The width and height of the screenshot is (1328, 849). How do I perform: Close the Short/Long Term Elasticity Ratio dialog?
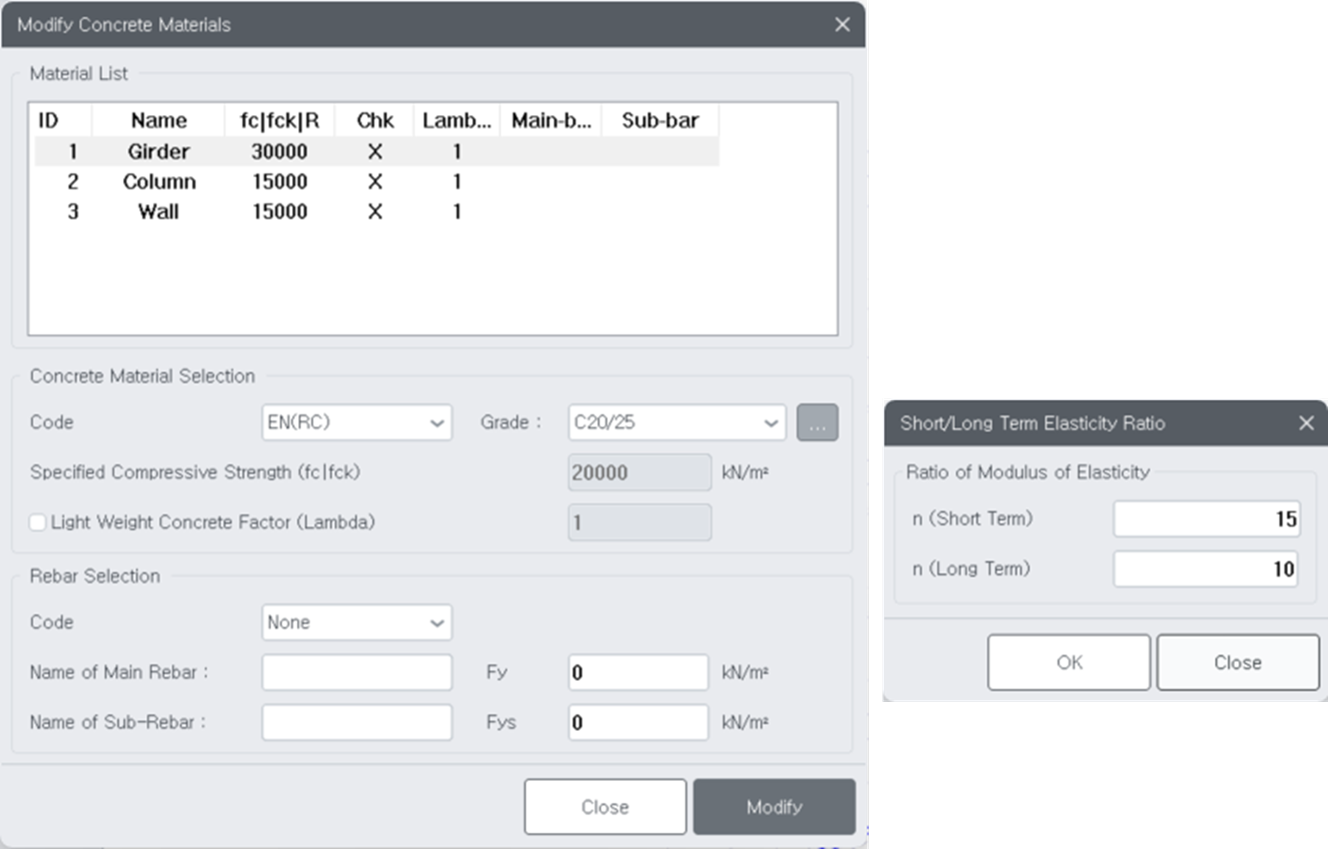1306,423
